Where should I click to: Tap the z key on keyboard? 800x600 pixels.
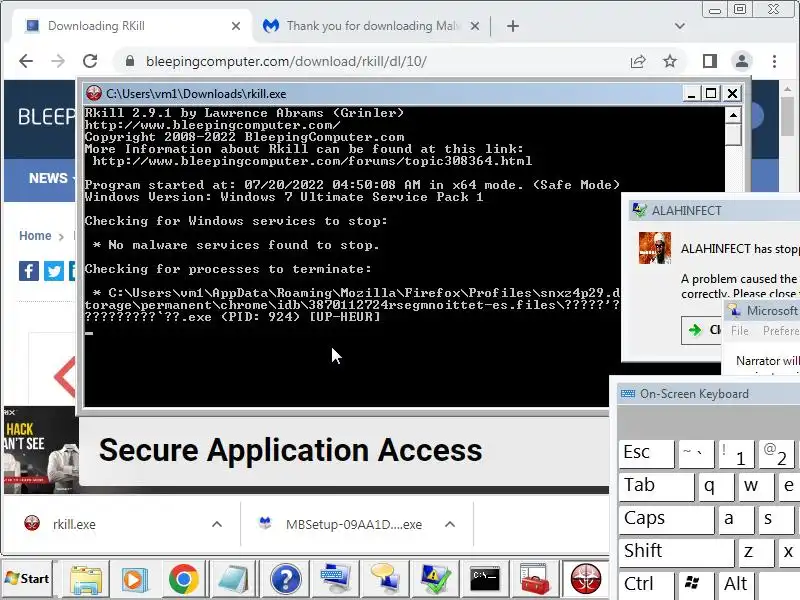pyautogui.click(x=756, y=552)
